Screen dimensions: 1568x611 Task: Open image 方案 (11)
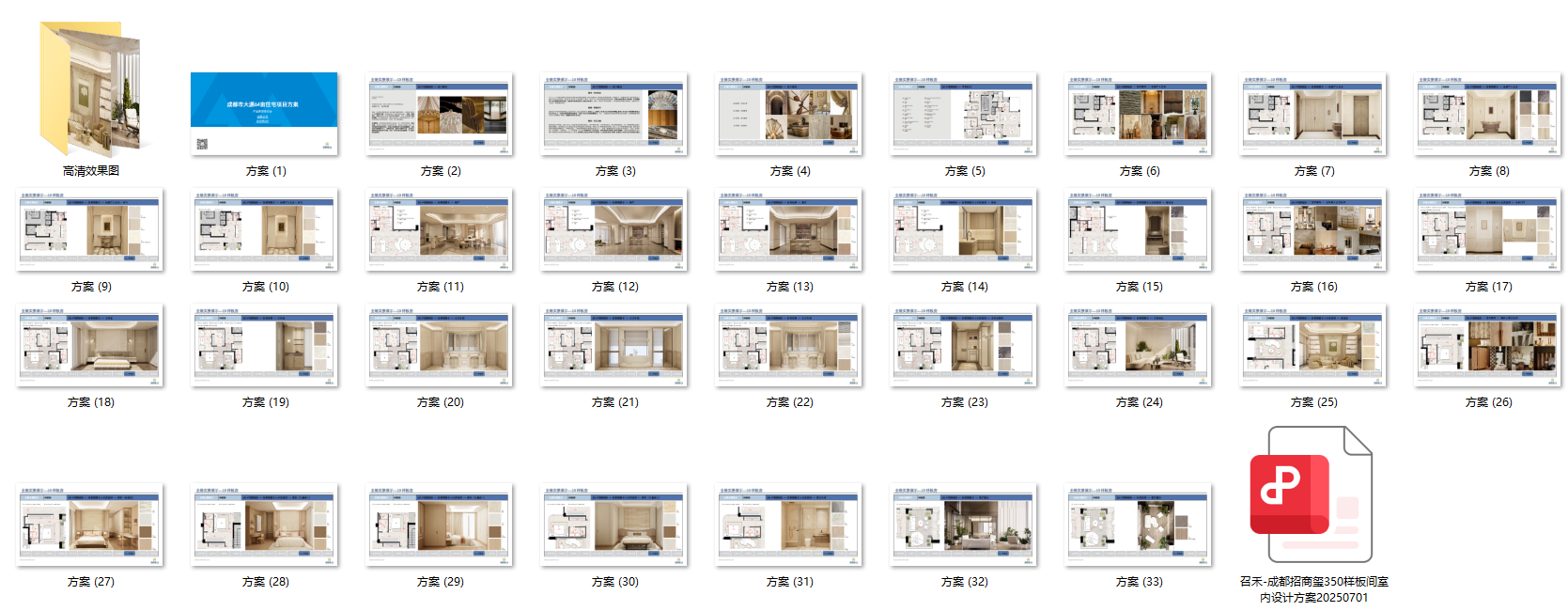click(x=440, y=229)
